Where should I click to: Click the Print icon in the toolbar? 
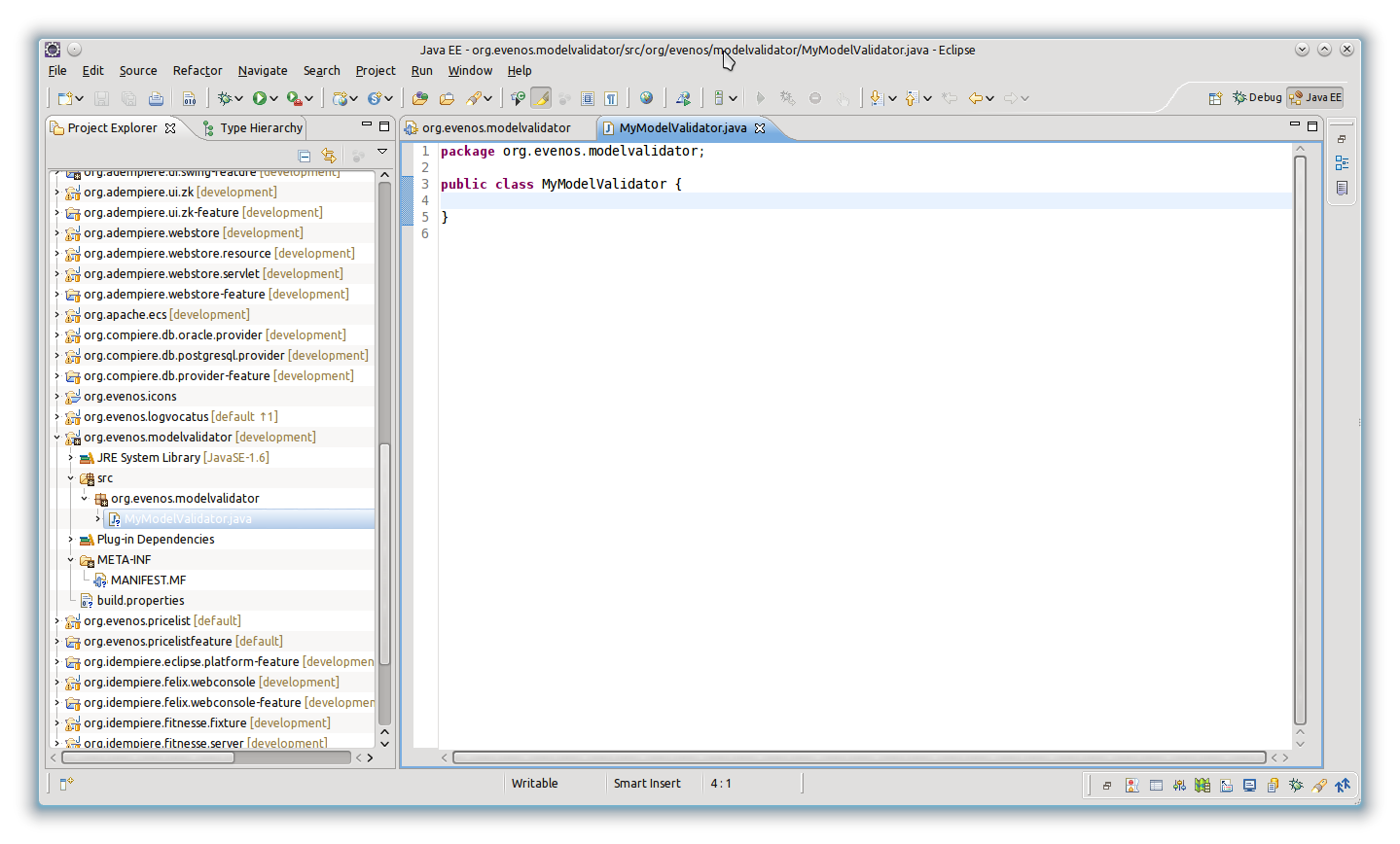(156, 98)
